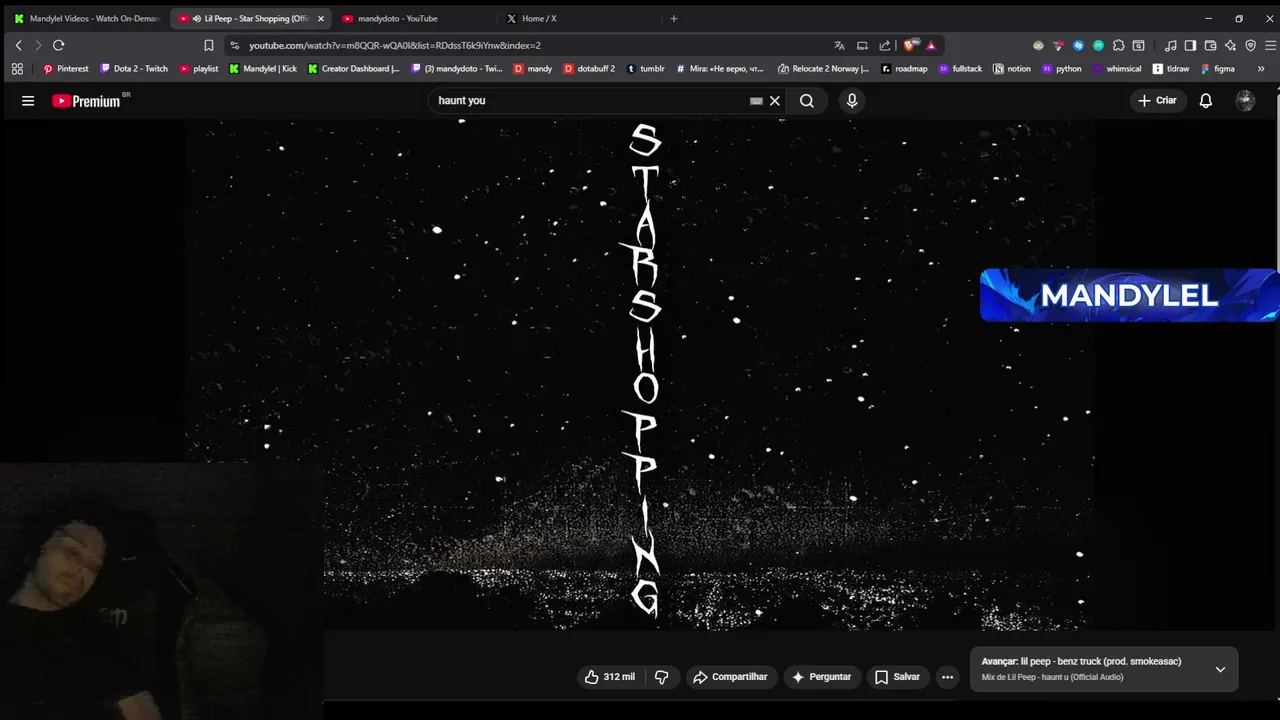Image resolution: width=1280 pixels, height=720 pixels.
Task: Open the YouTube notifications bell
Action: click(x=1206, y=100)
